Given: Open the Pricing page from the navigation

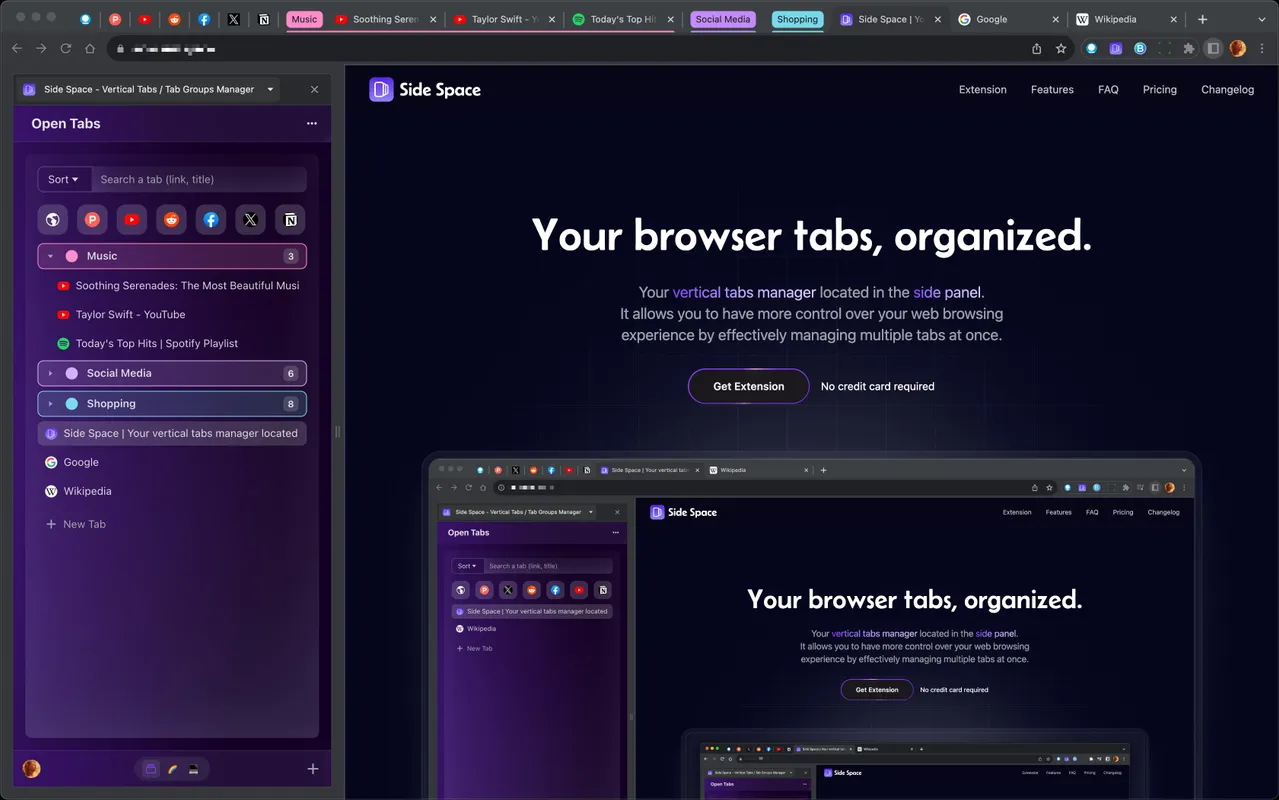Looking at the screenshot, I should 1159,89.
